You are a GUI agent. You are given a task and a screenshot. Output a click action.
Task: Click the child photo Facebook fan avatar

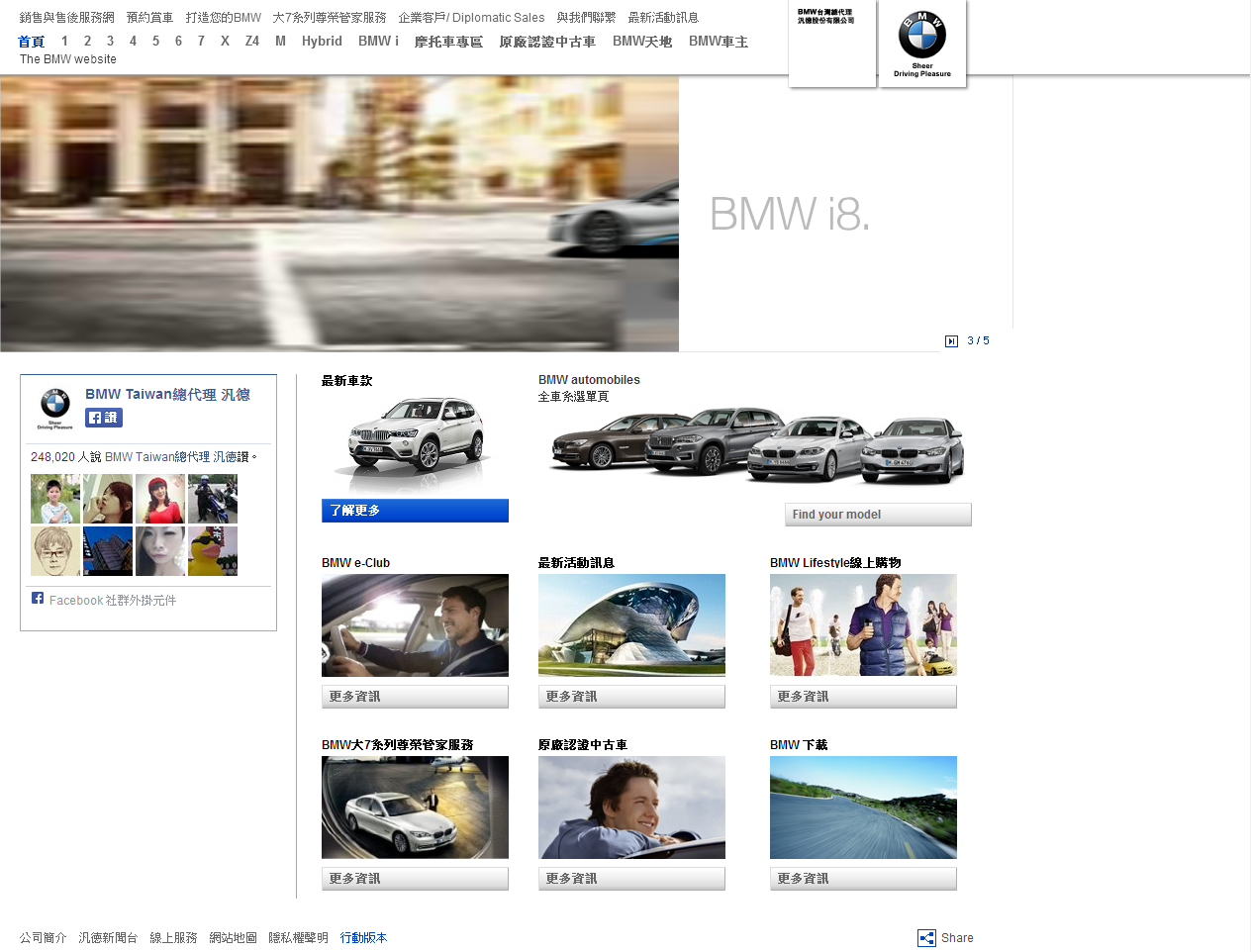(x=55, y=499)
